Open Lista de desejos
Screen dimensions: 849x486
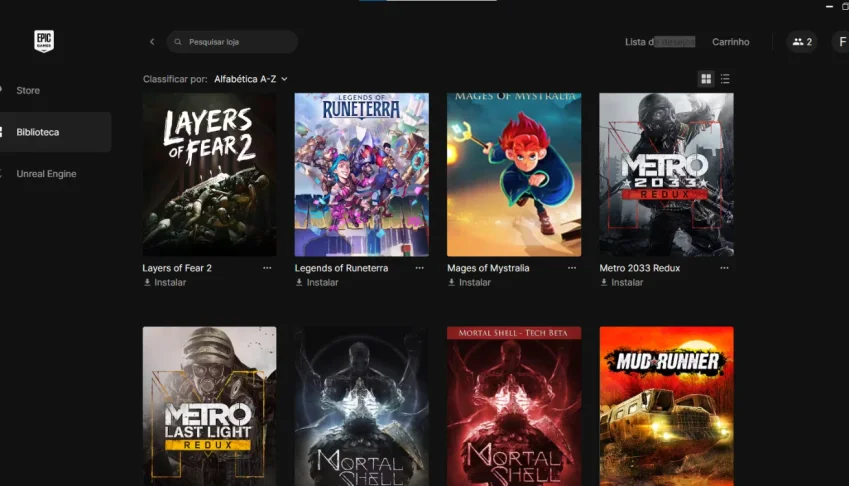[x=659, y=42]
